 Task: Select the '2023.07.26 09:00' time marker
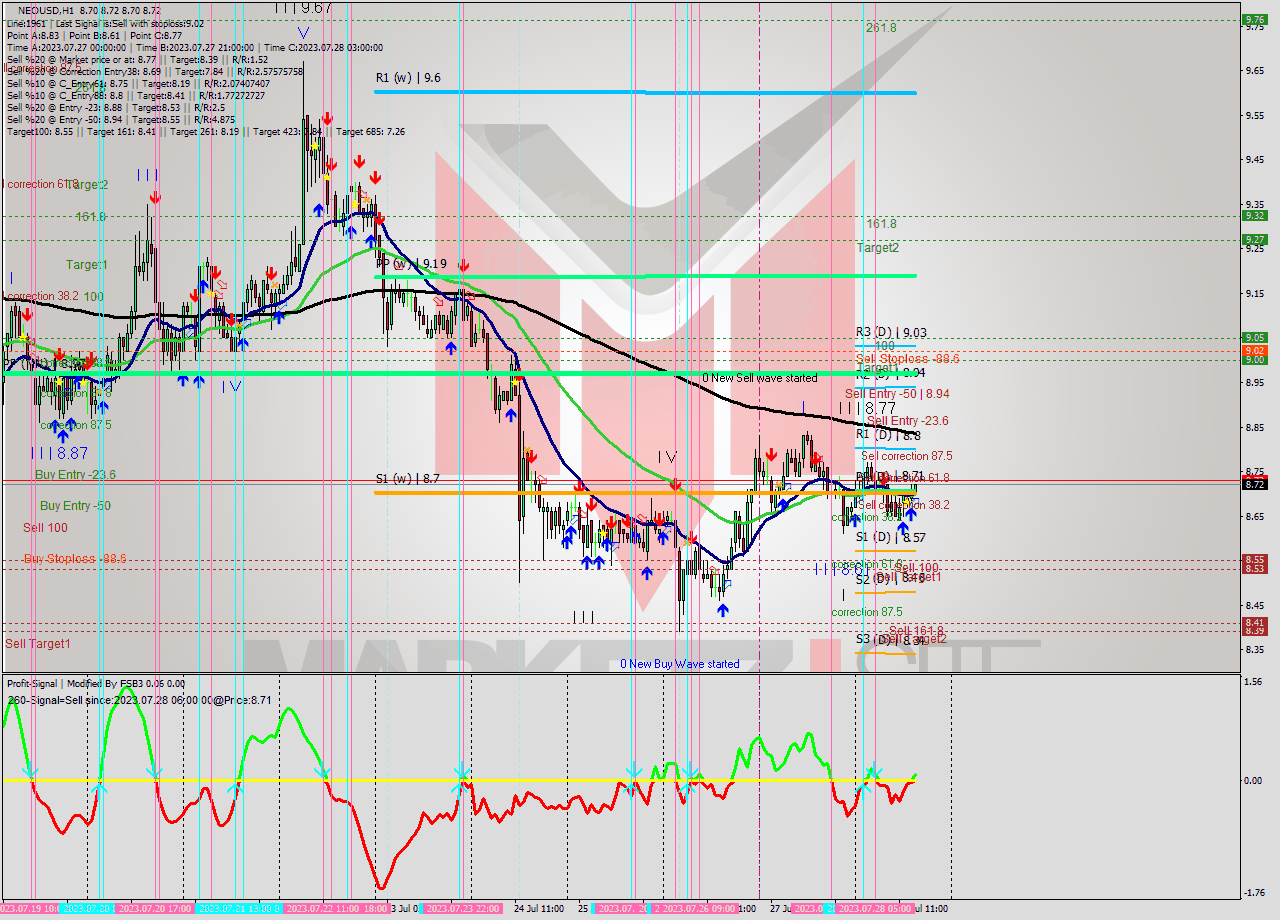click(697, 909)
